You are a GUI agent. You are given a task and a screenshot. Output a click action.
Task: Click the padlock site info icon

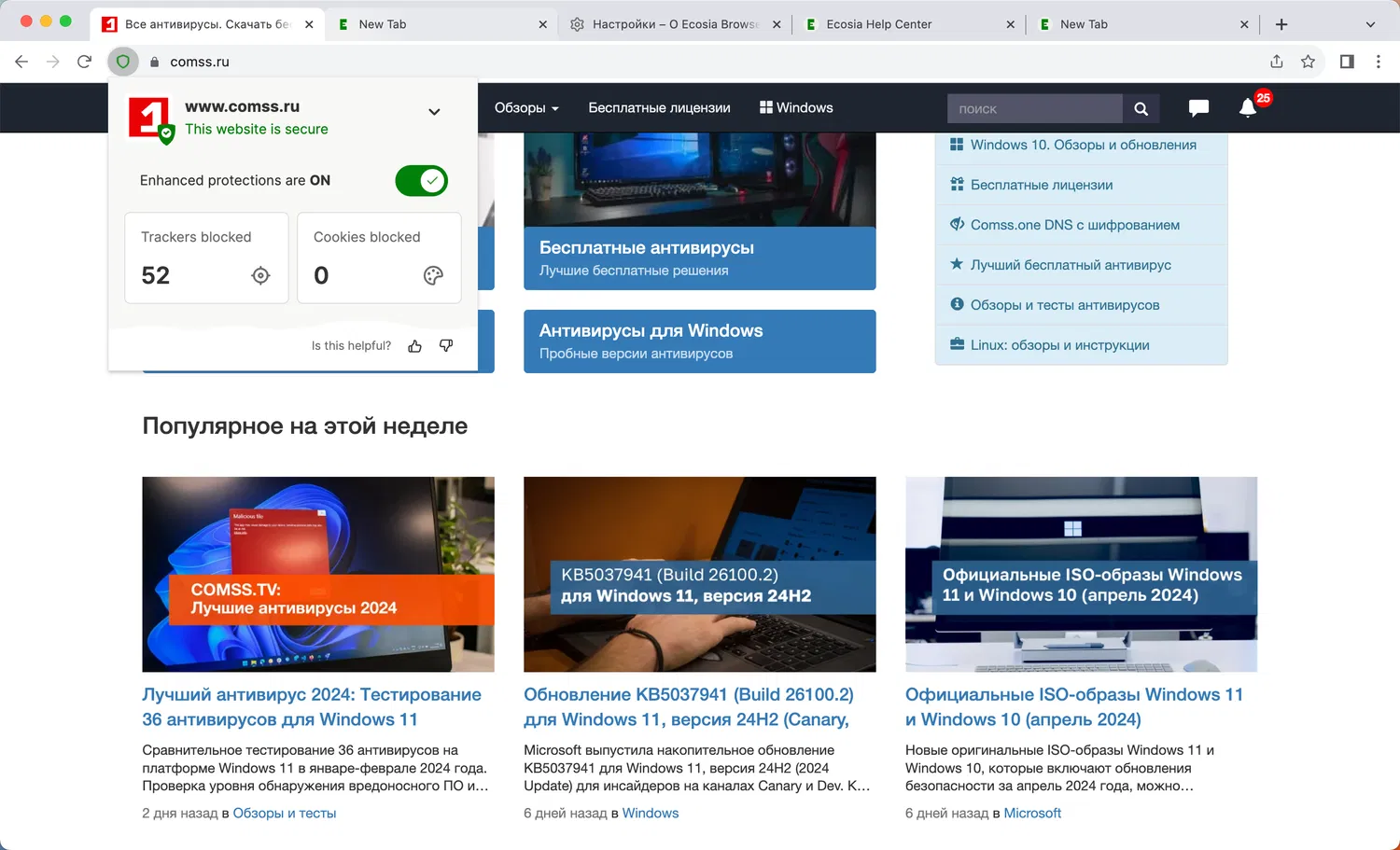[155, 62]
